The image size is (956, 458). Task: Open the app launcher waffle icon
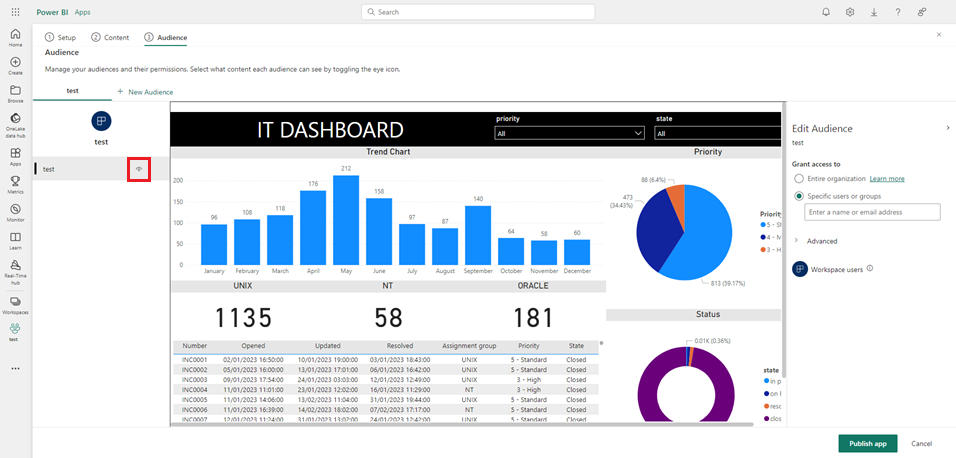pos(15,12)
